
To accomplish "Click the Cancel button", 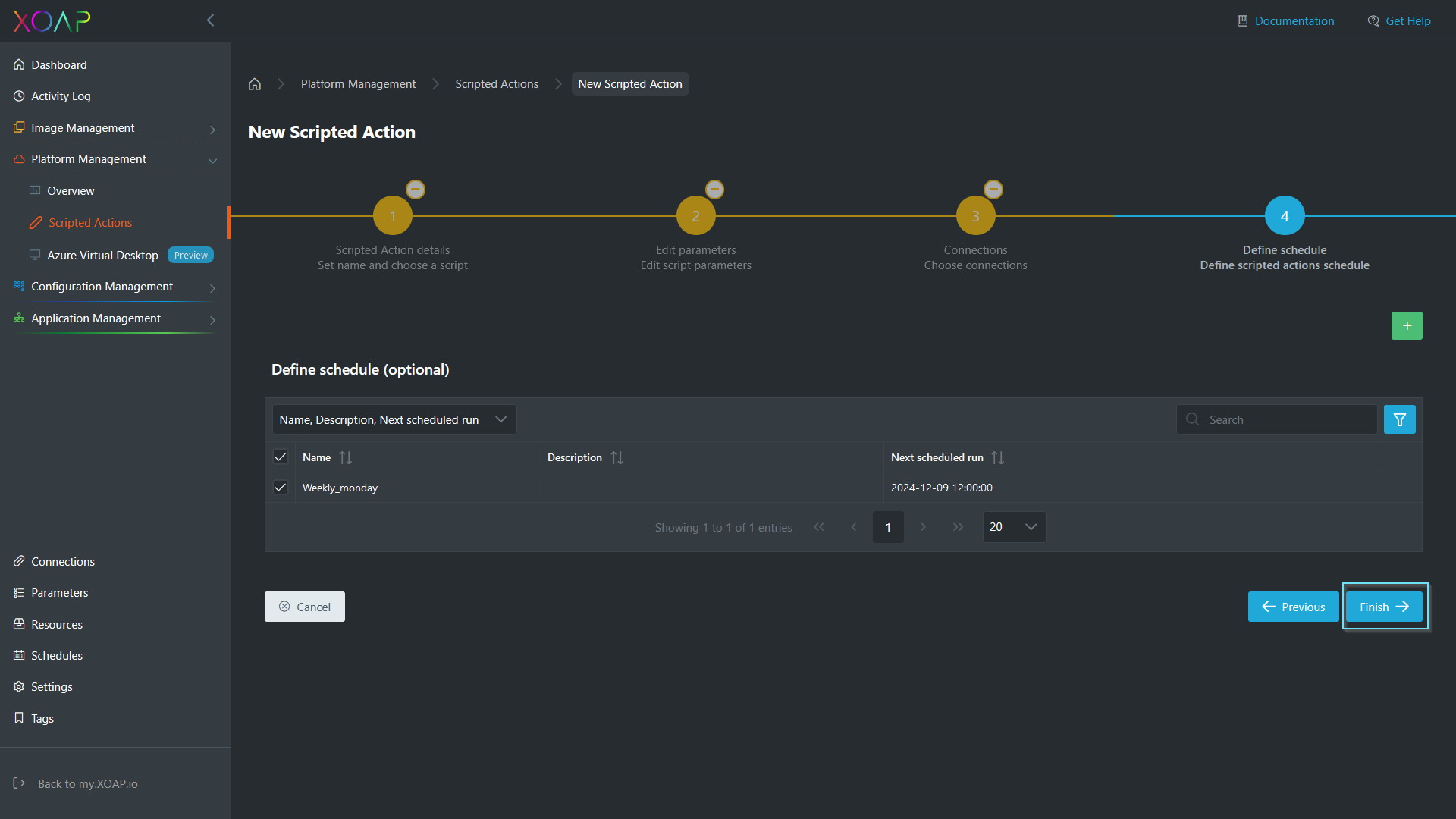I will [305, 607].
